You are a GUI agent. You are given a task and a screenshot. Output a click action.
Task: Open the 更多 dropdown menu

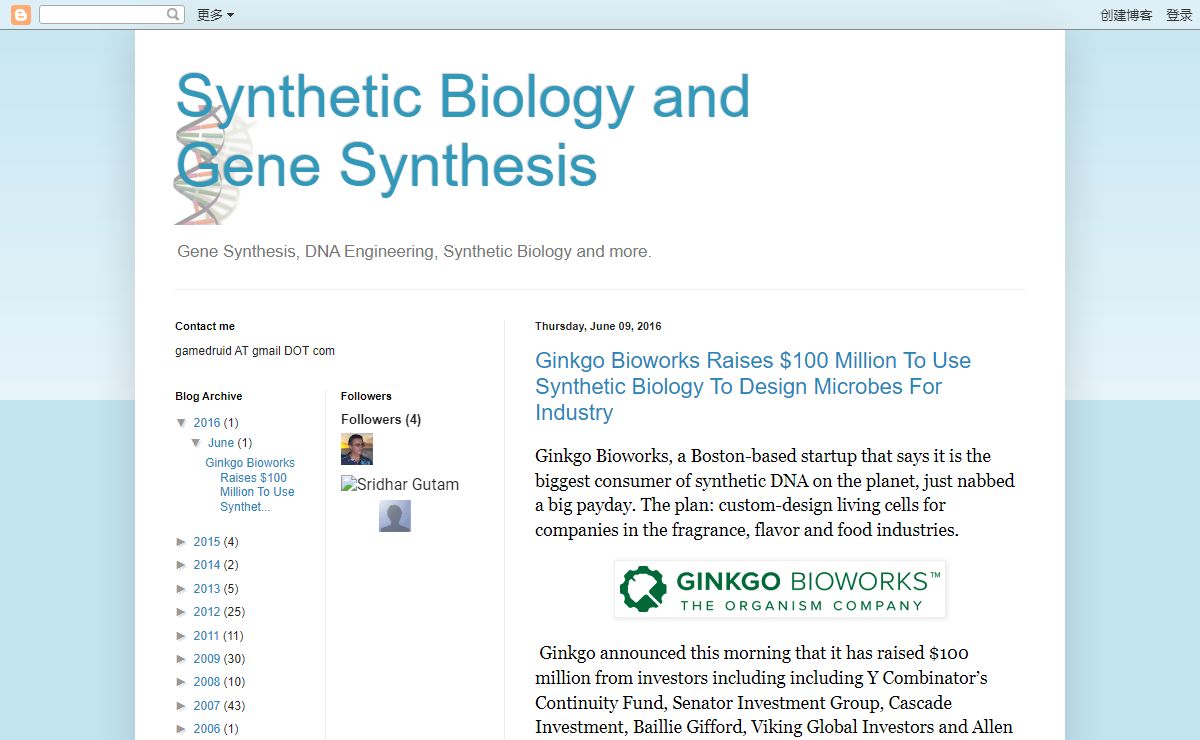tap(215, 15)
